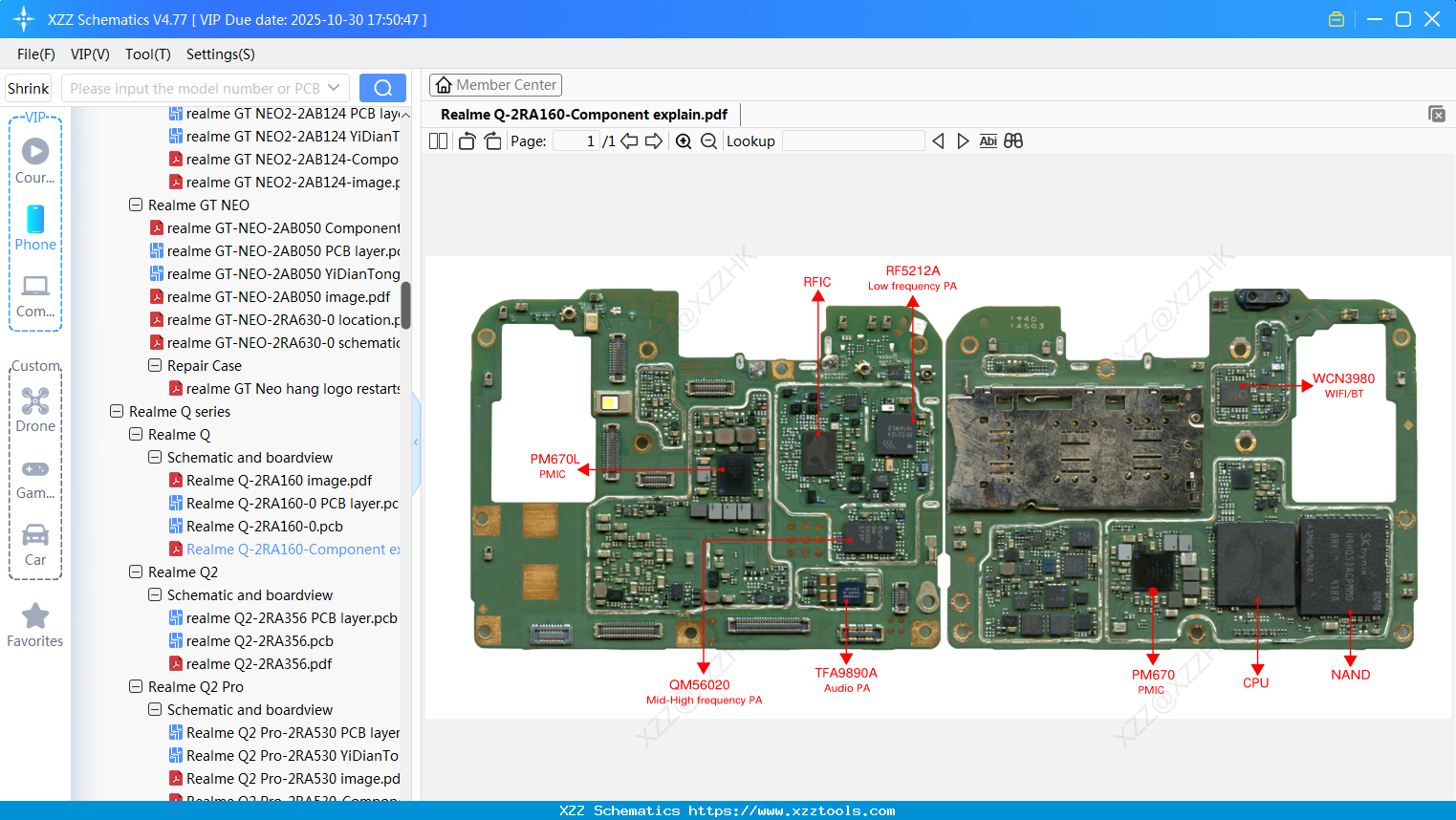Screen dimensions: 1456x820
Task: Select the Realme Q-2RA160-Component explain.pdf tab
Action: coord(584,115)
